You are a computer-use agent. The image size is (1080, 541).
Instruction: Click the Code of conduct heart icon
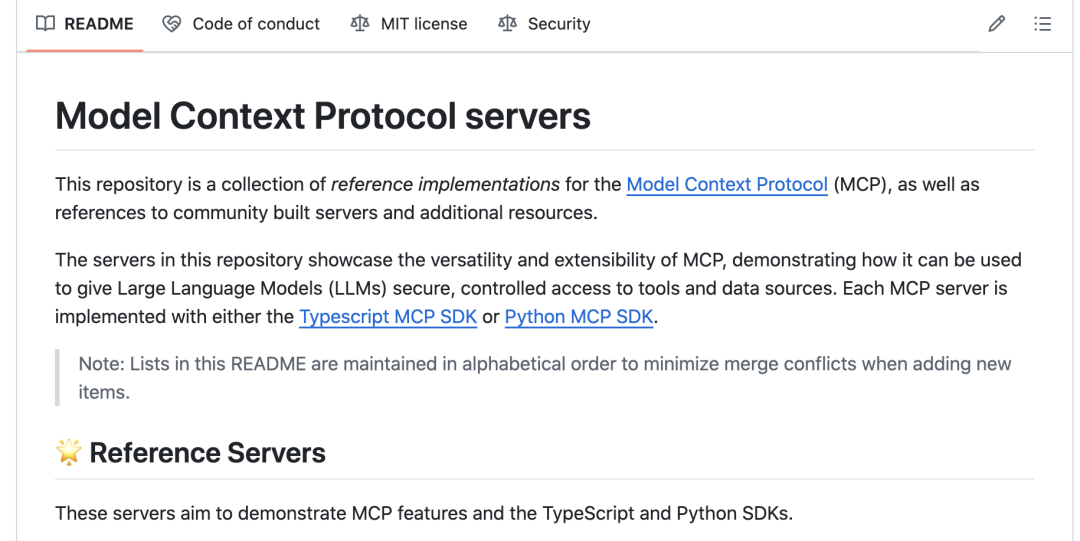(x=172, y=24)
